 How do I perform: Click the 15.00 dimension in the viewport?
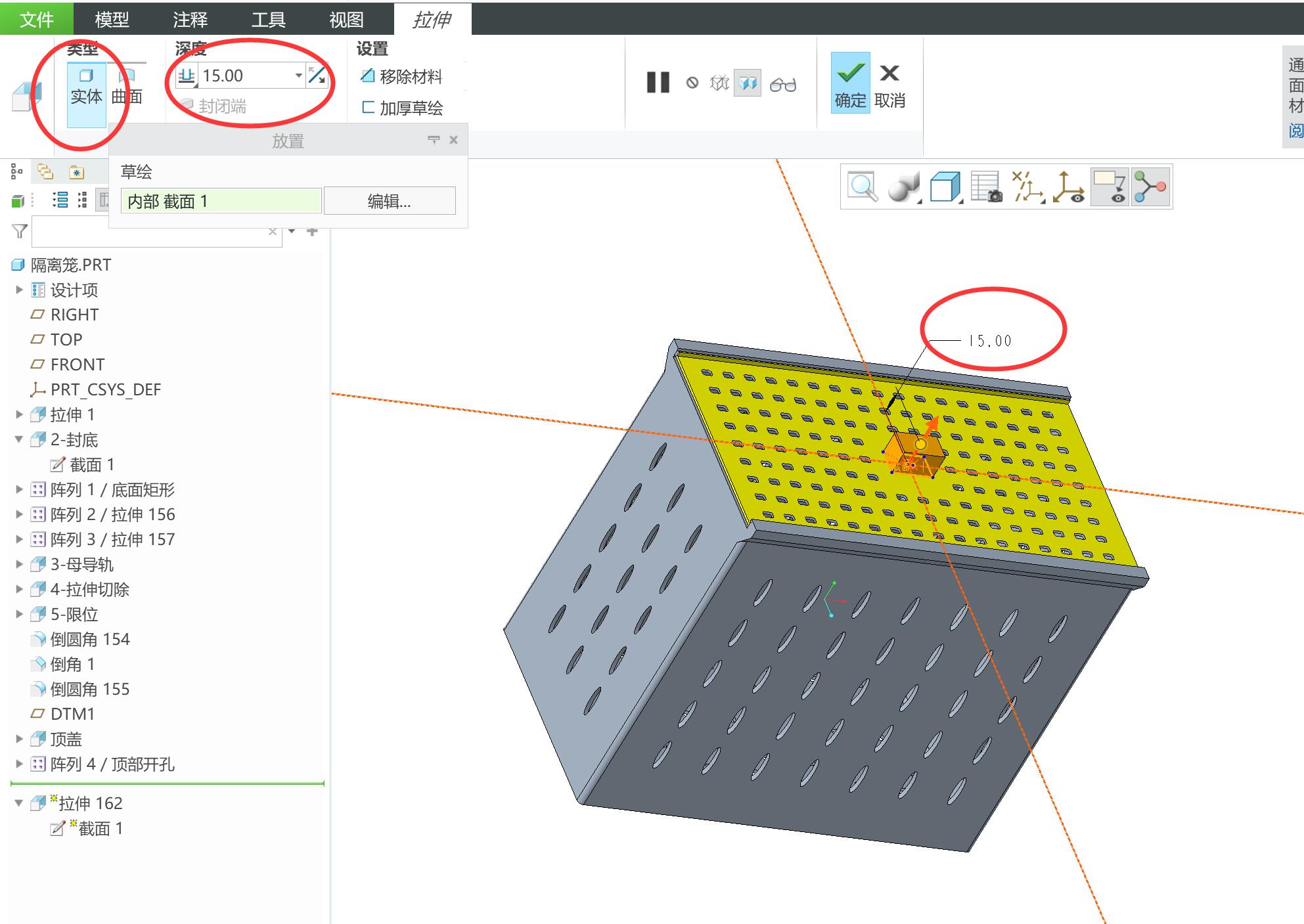click(x=990, y=341)
